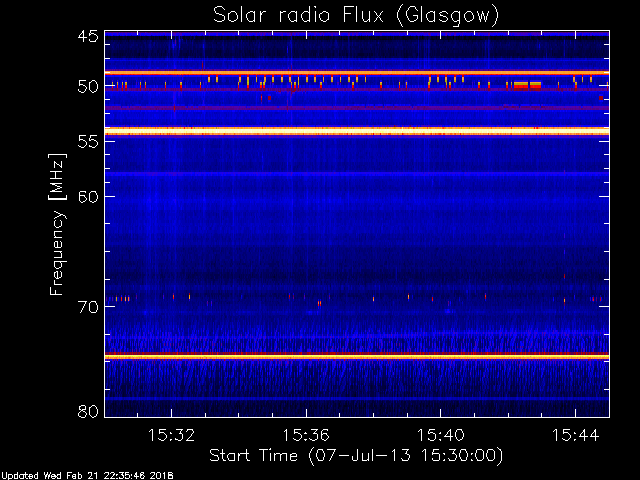Select the 15:40 time axis label

pyautogui.click(x=441, y=435)
